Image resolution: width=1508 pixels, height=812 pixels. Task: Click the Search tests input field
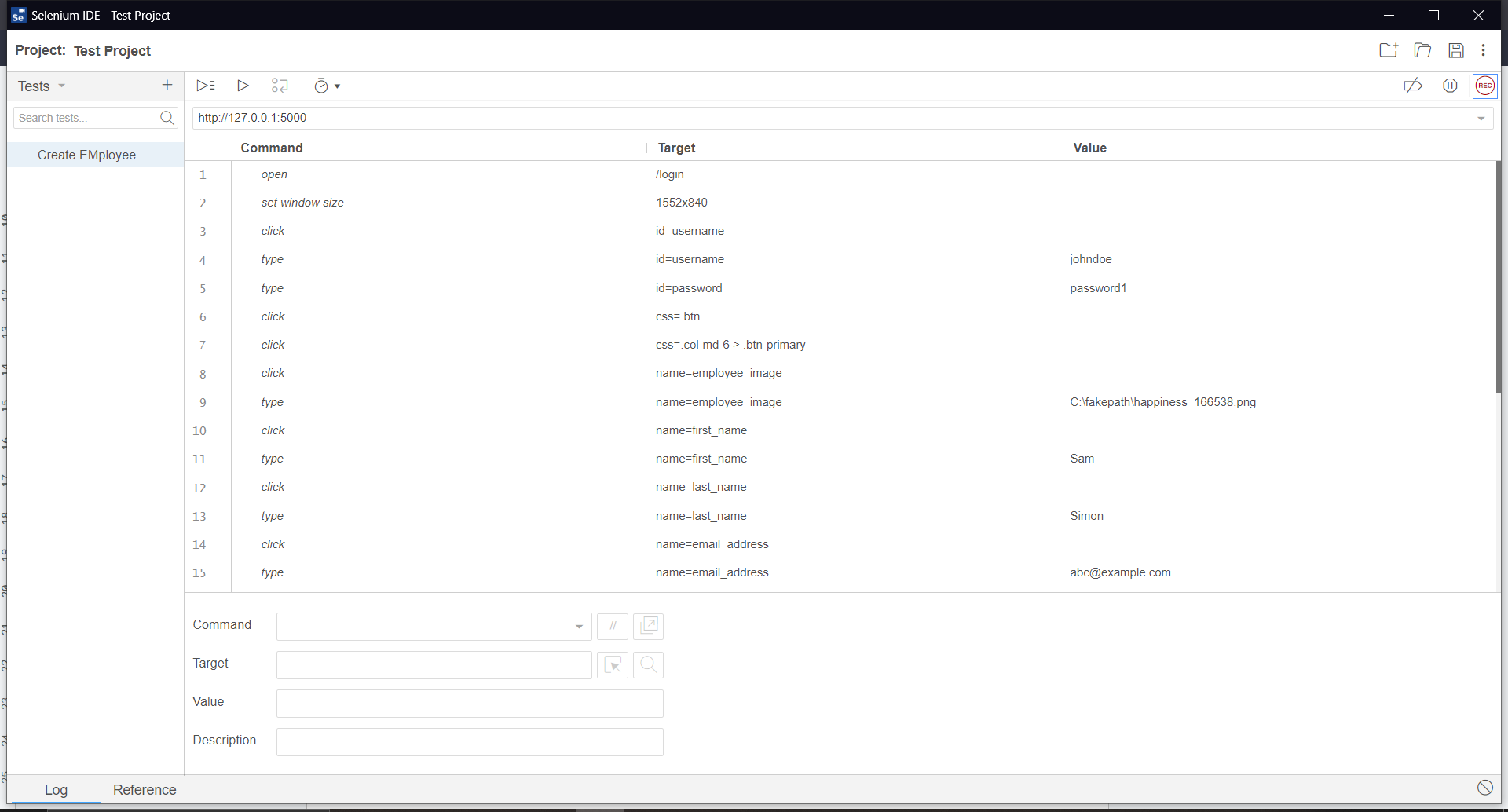tap(86, 118)
